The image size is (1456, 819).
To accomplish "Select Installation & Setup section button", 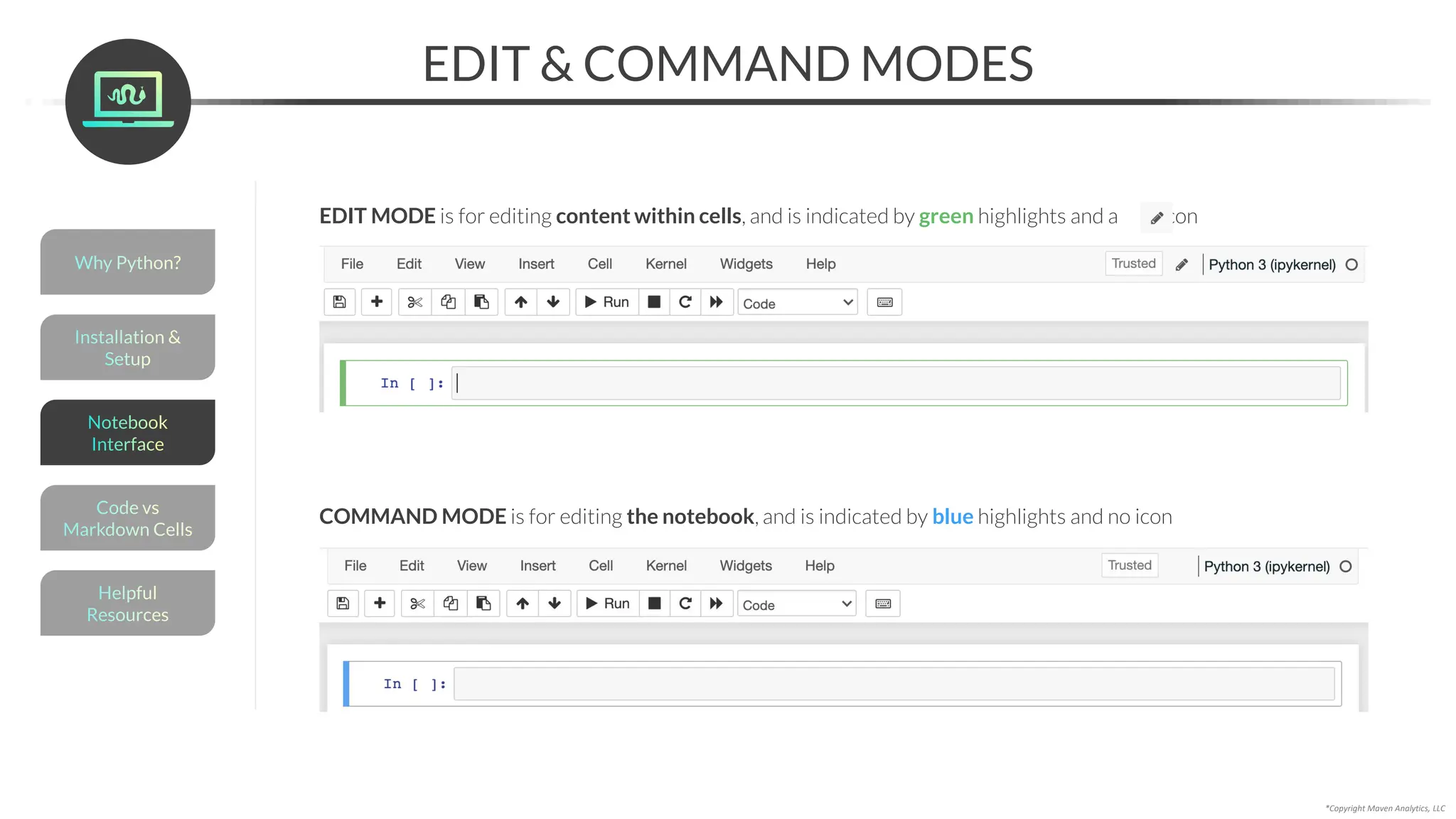I will coord(128,348).
